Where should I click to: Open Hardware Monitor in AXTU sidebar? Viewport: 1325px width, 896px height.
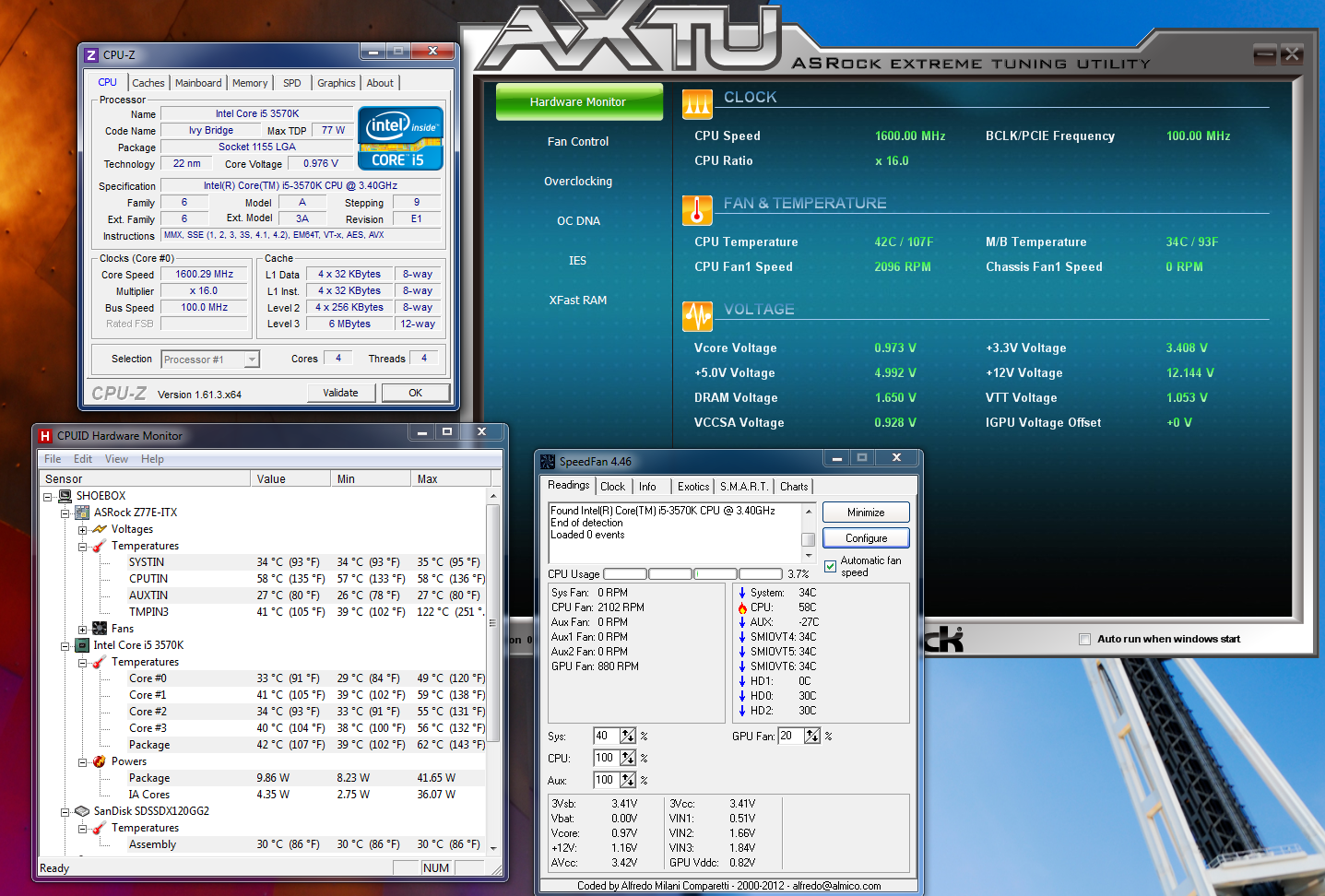[578, 102]
